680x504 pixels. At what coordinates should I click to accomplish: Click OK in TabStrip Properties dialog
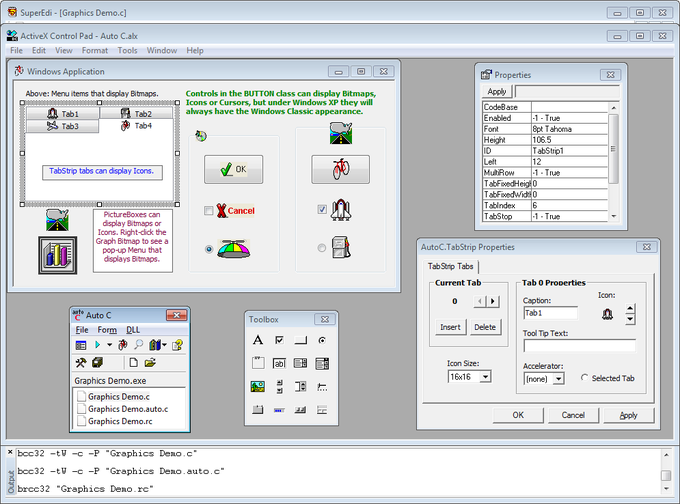518,415
